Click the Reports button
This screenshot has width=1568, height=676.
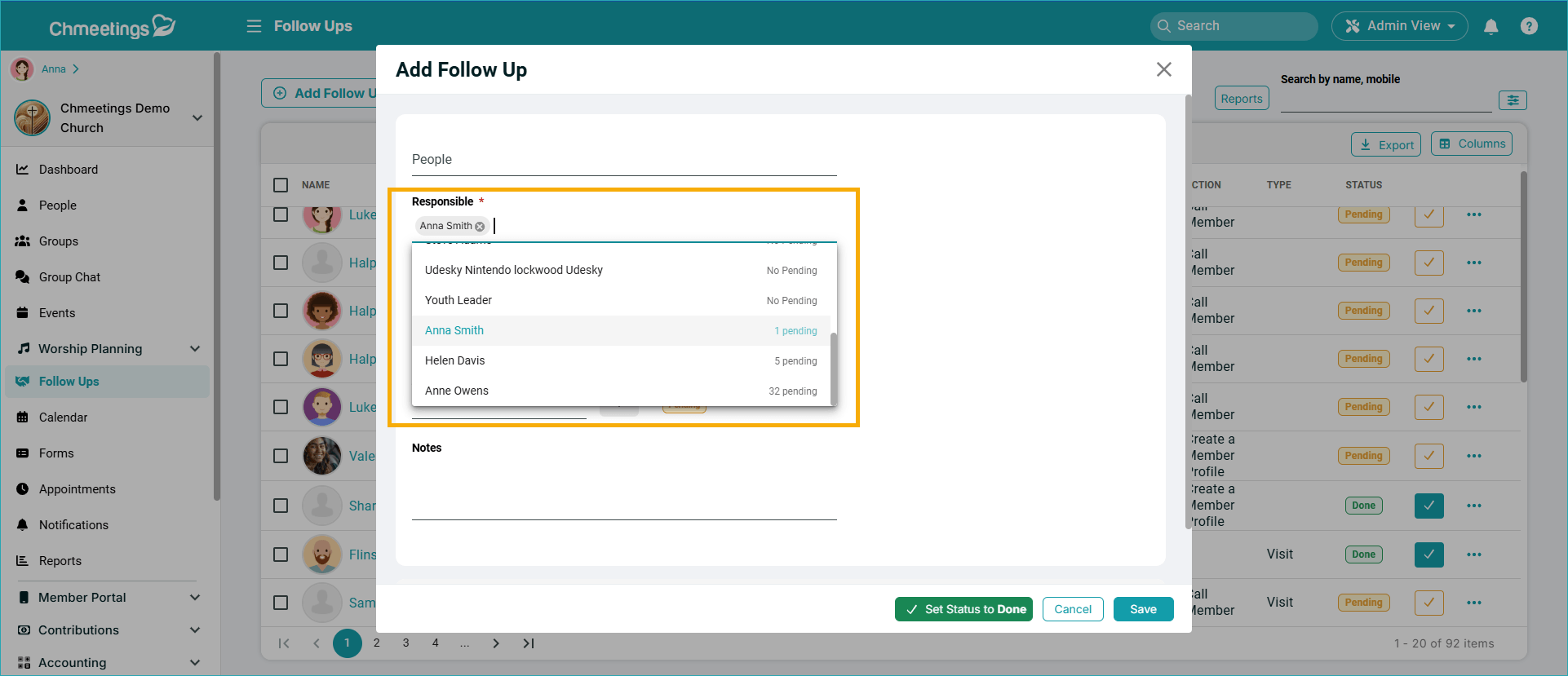pyautogui.click(x=1242, y=99)
